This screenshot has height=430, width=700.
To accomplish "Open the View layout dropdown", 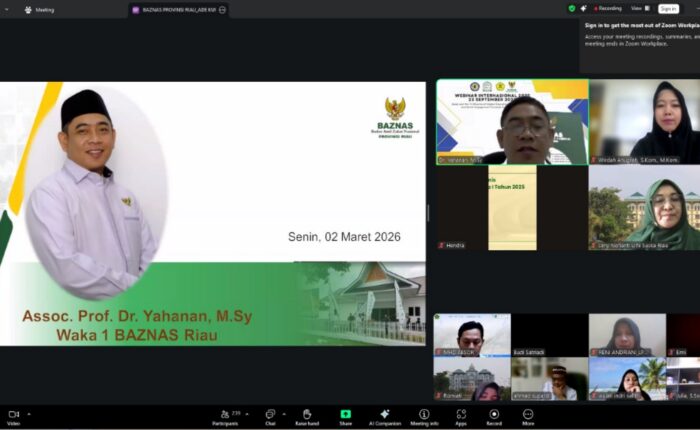I will coord(638,8).
